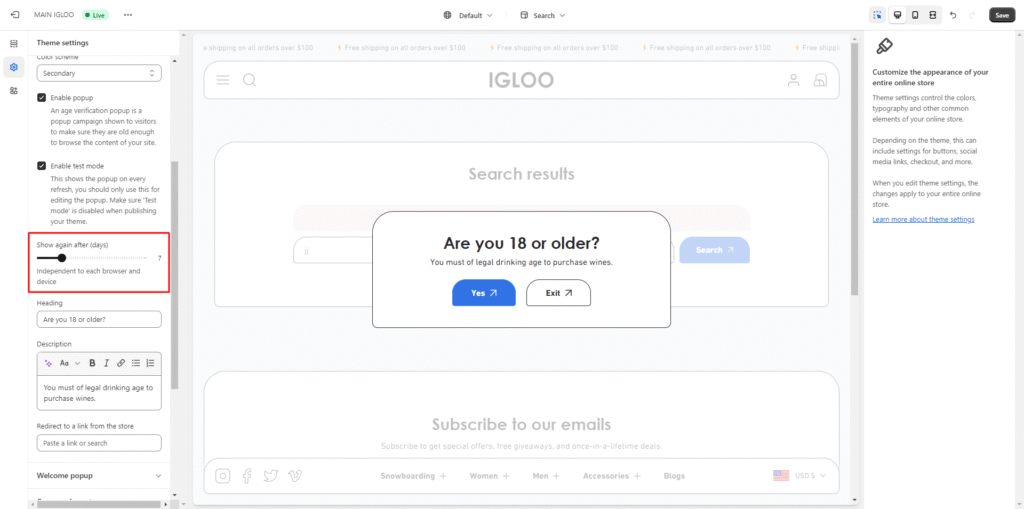Click the undo arrow icon
Viewport: 1024px width, 509px height.
953,15
